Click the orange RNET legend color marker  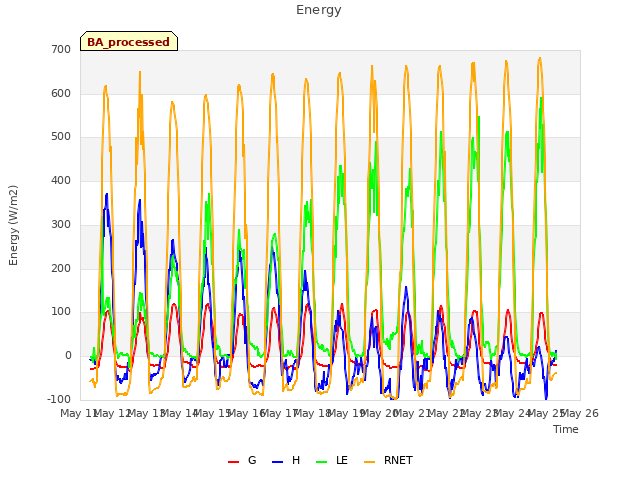(369, 462)
